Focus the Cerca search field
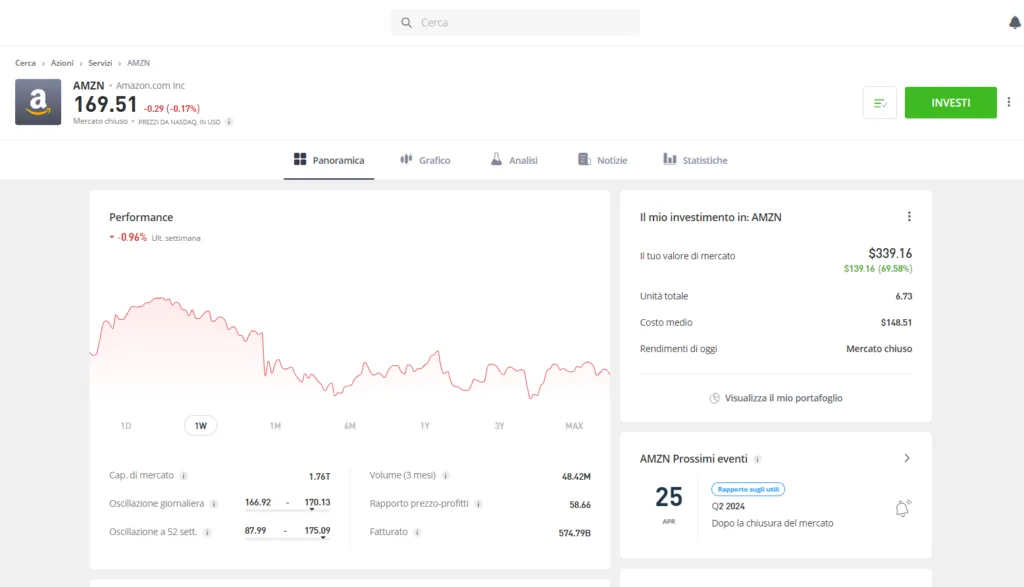This screenshot has height=587, width=1024. click(515, 23)
